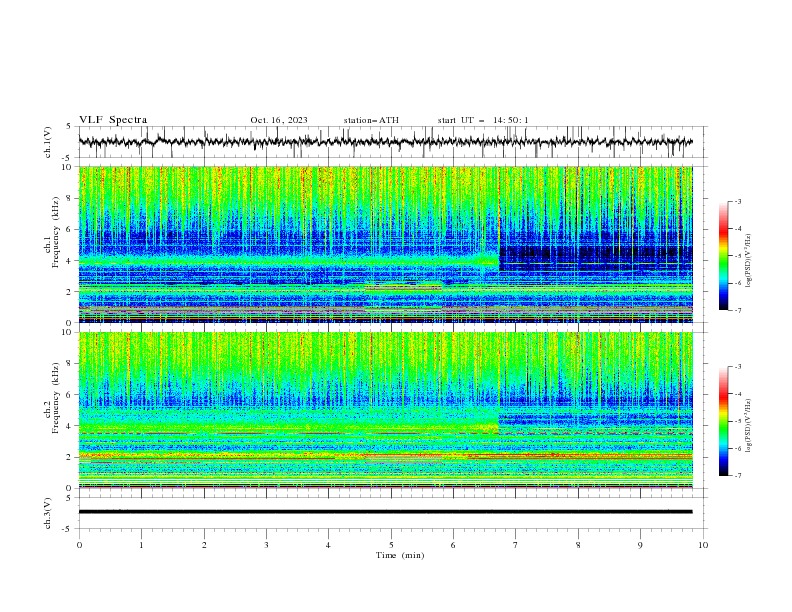The width and height of the screenshot is (792, 612).
Task: Click the "-5" tick on the ch.3(V) axis
Action: coord(68,529)
